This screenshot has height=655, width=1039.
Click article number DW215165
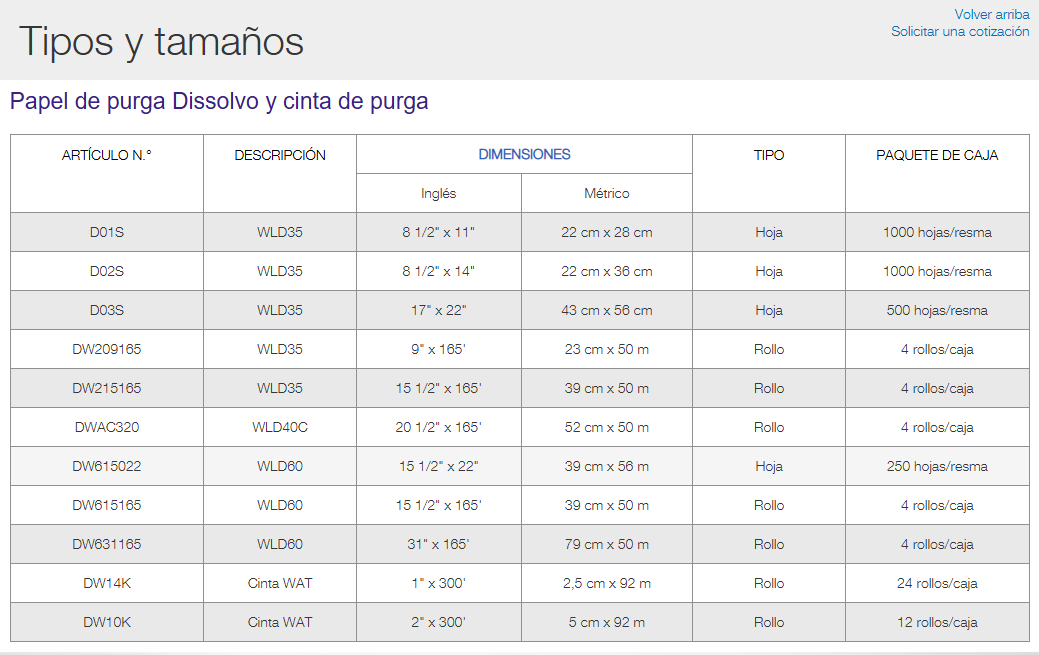[x=107, y=388]
